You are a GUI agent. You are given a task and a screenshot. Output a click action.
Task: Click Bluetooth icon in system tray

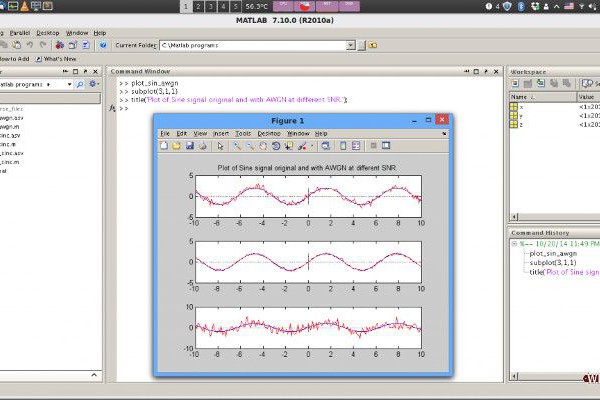click(521, 7)
